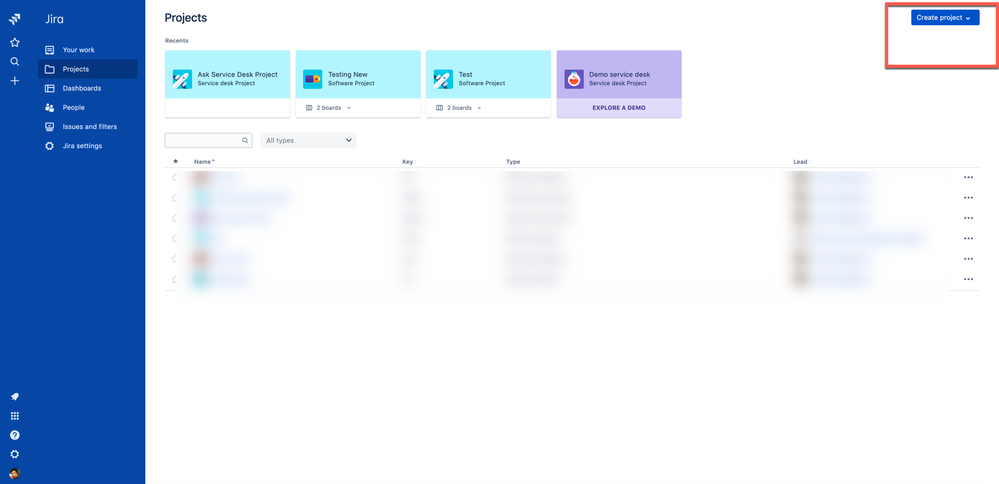999x484 pixels.
Task: Click the Explore a demo button
Action: click(x=619, y=108)
